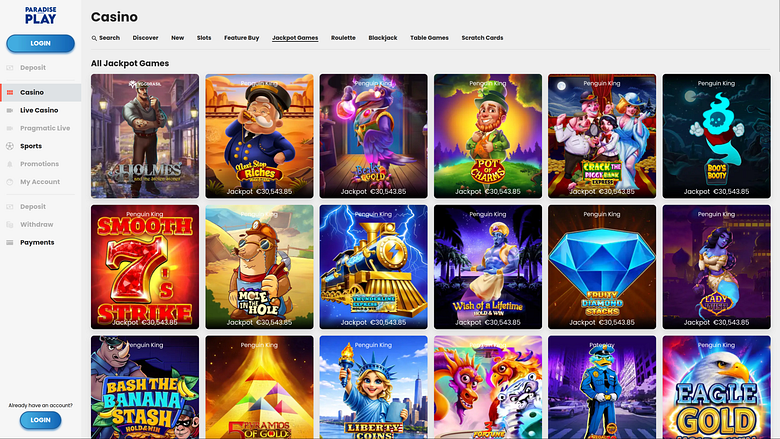Open the 3 Fortune dragon game tile
780x439 pixels.
point(488,387)
